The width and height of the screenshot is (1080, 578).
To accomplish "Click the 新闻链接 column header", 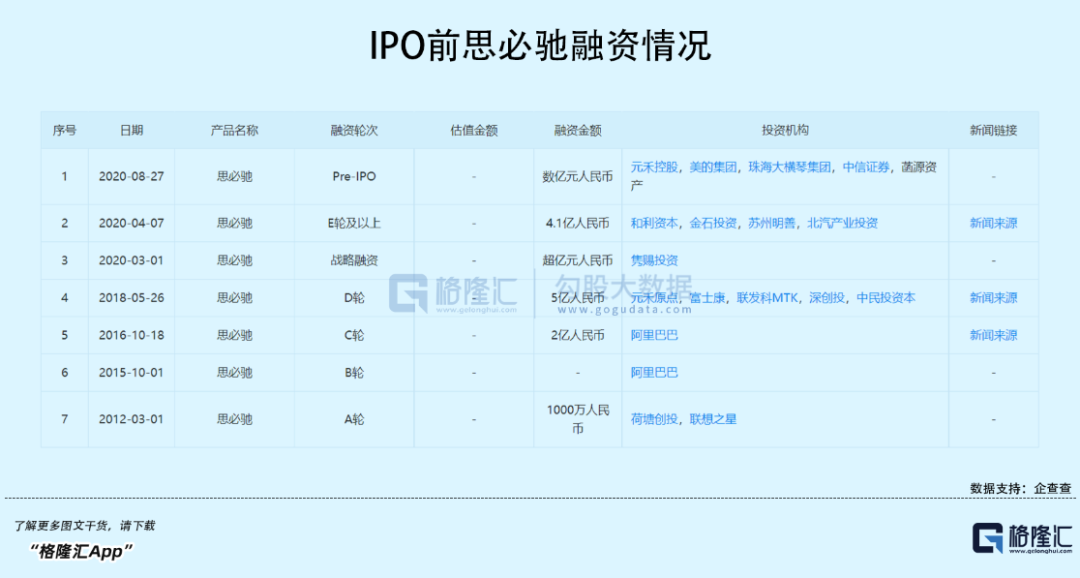I will (x=993, y=130).
